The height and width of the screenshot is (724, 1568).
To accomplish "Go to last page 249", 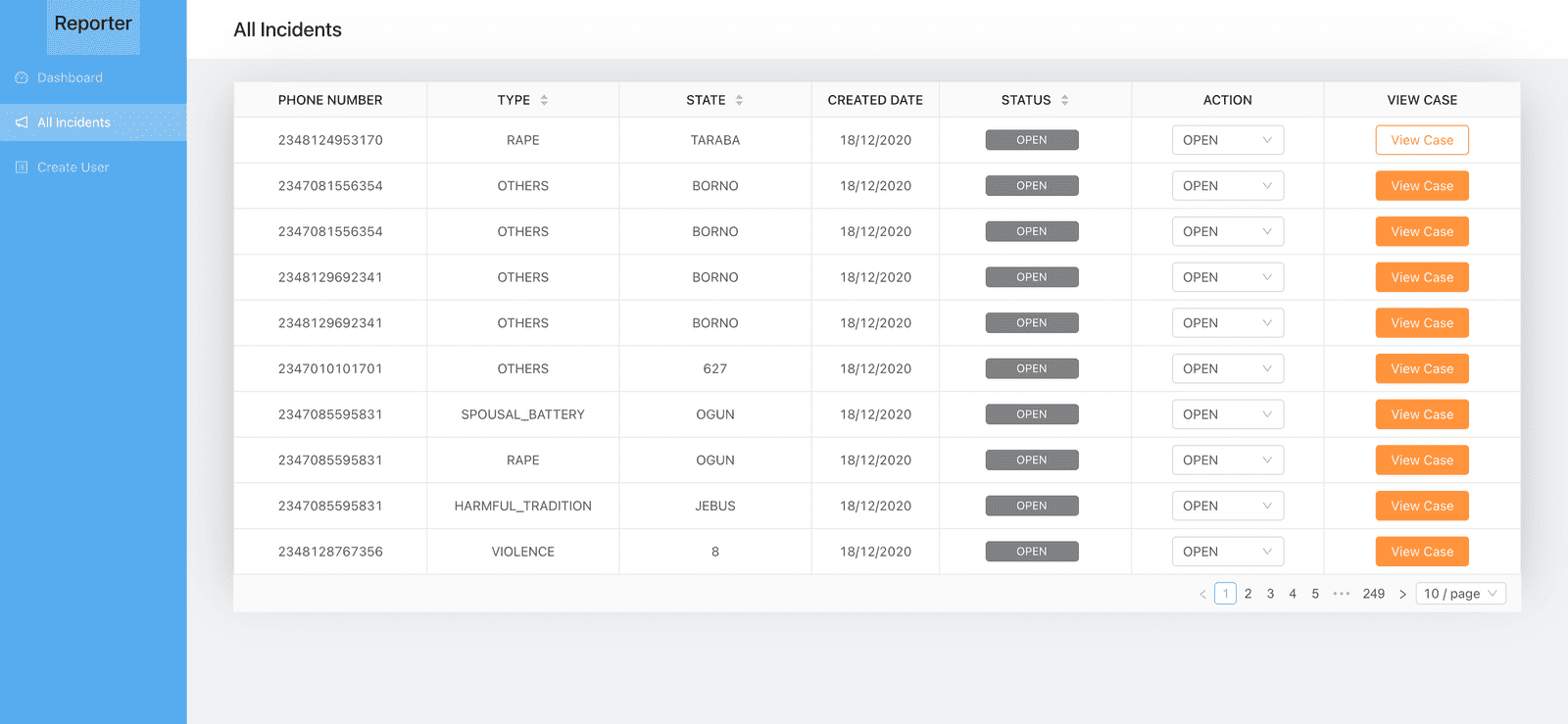I will pos(1373,594).
